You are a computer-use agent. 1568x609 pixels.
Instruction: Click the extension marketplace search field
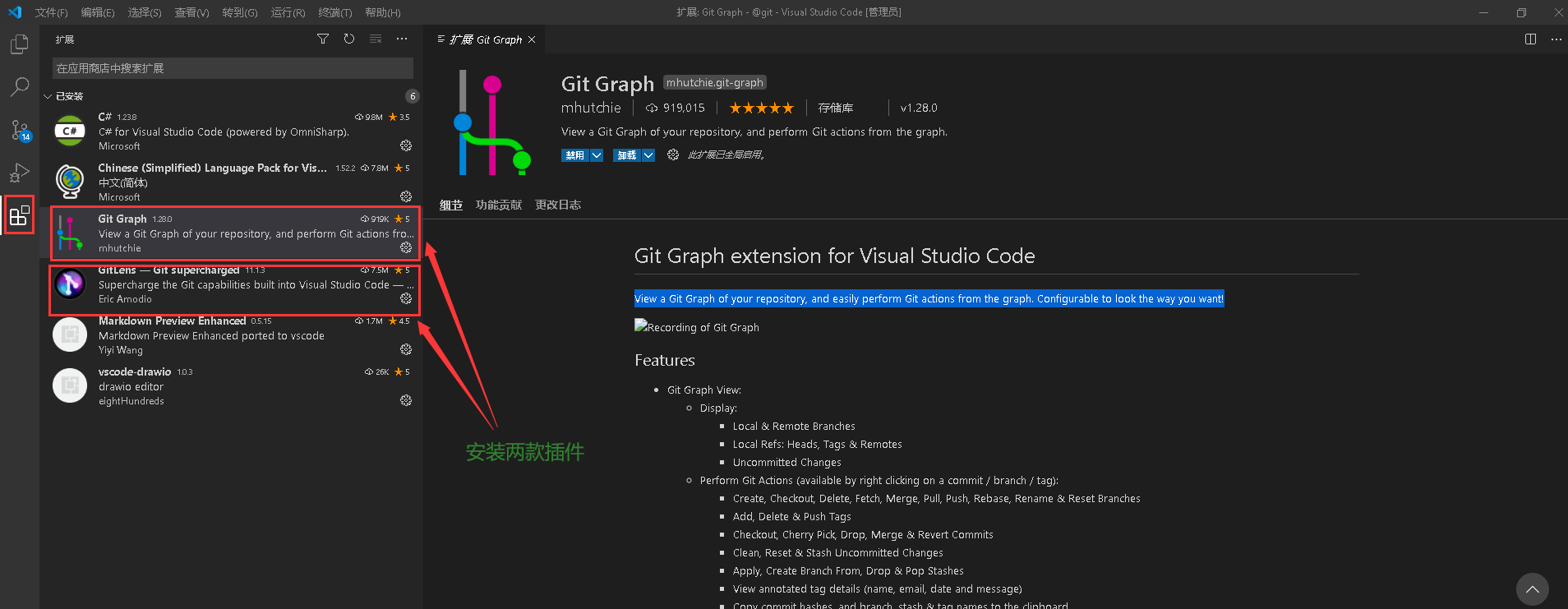click(x=233, y=68)
